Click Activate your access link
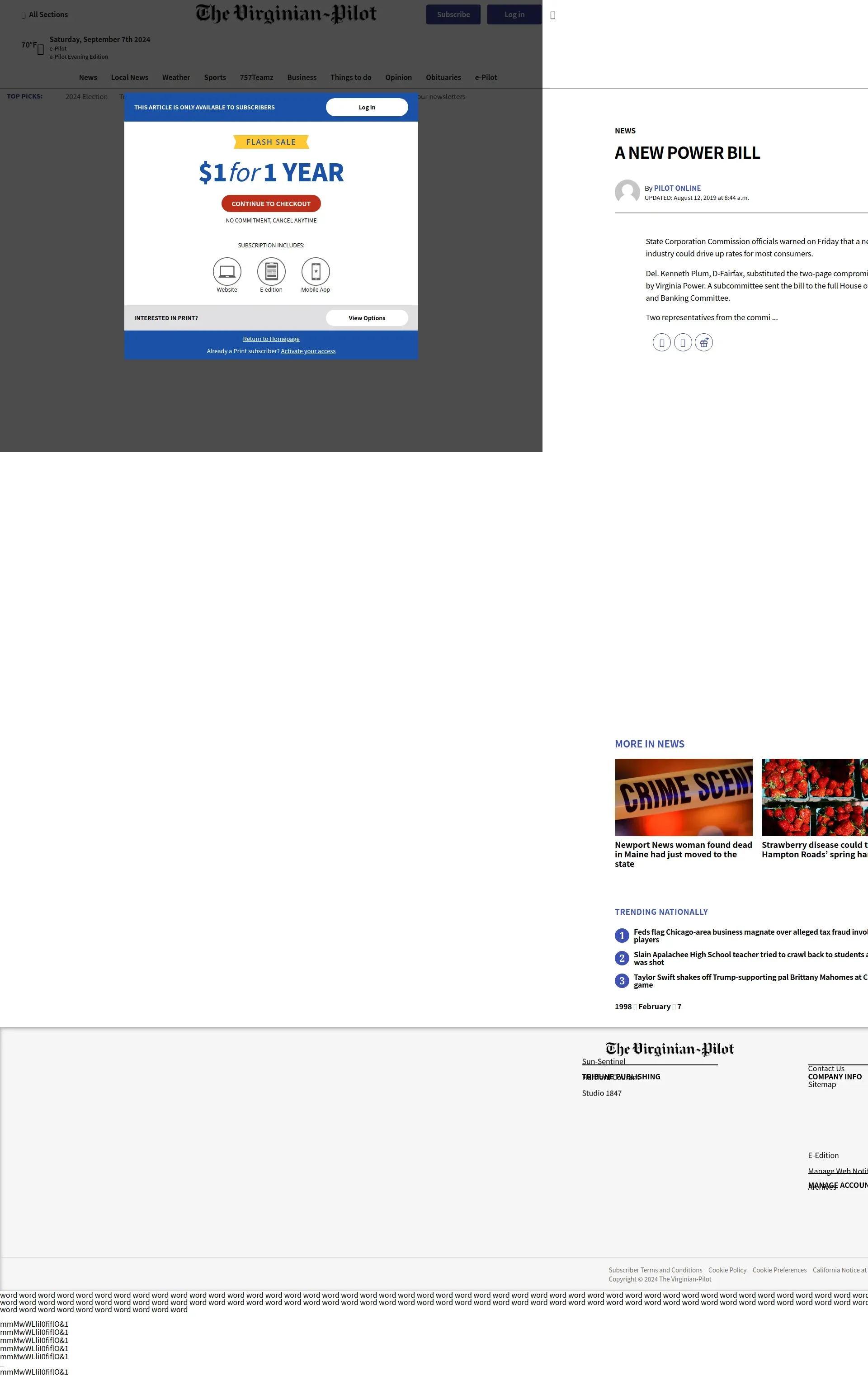Screen dimensions: 868x1376 coord(308,351)
